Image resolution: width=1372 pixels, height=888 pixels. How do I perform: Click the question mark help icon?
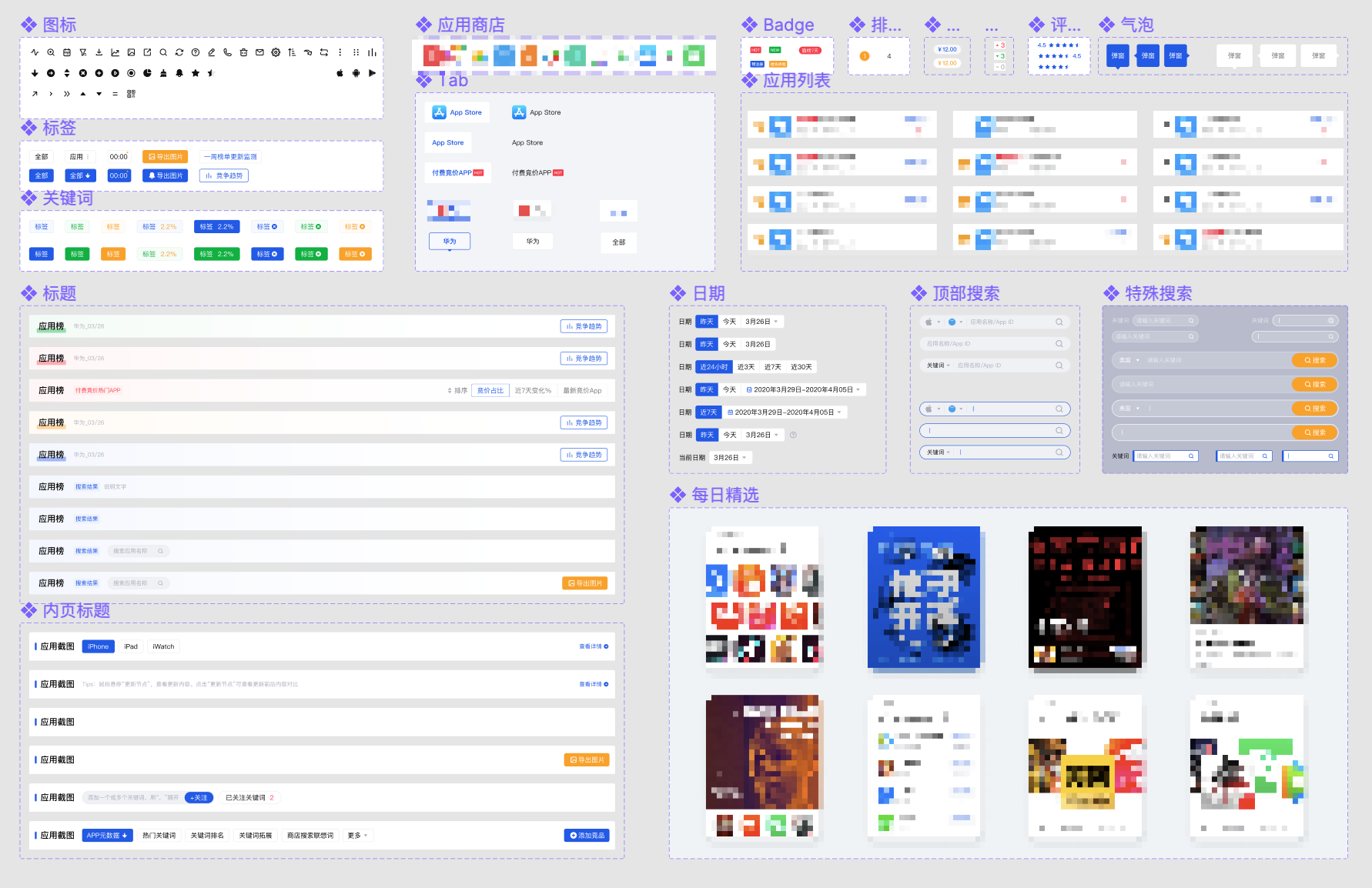coord(196,52)
